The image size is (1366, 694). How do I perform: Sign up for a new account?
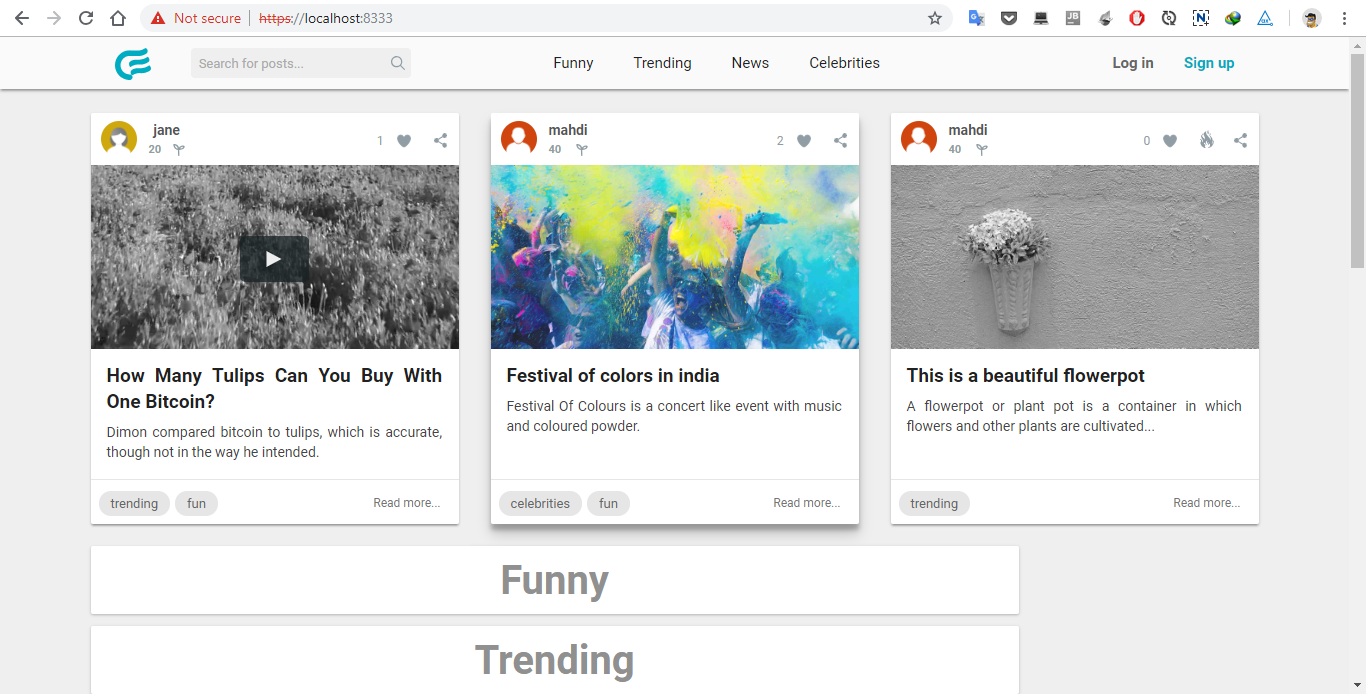point(1209,62)
